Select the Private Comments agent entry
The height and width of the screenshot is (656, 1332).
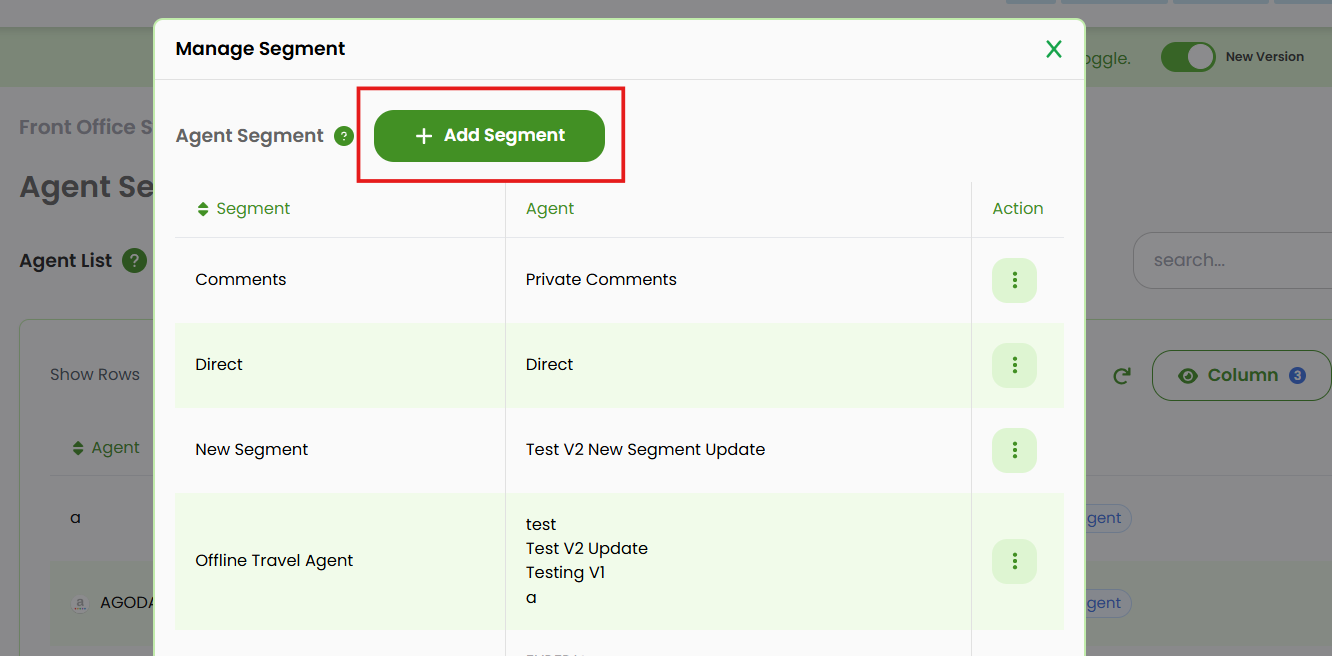pyautogui.click(x=601, y=280)
